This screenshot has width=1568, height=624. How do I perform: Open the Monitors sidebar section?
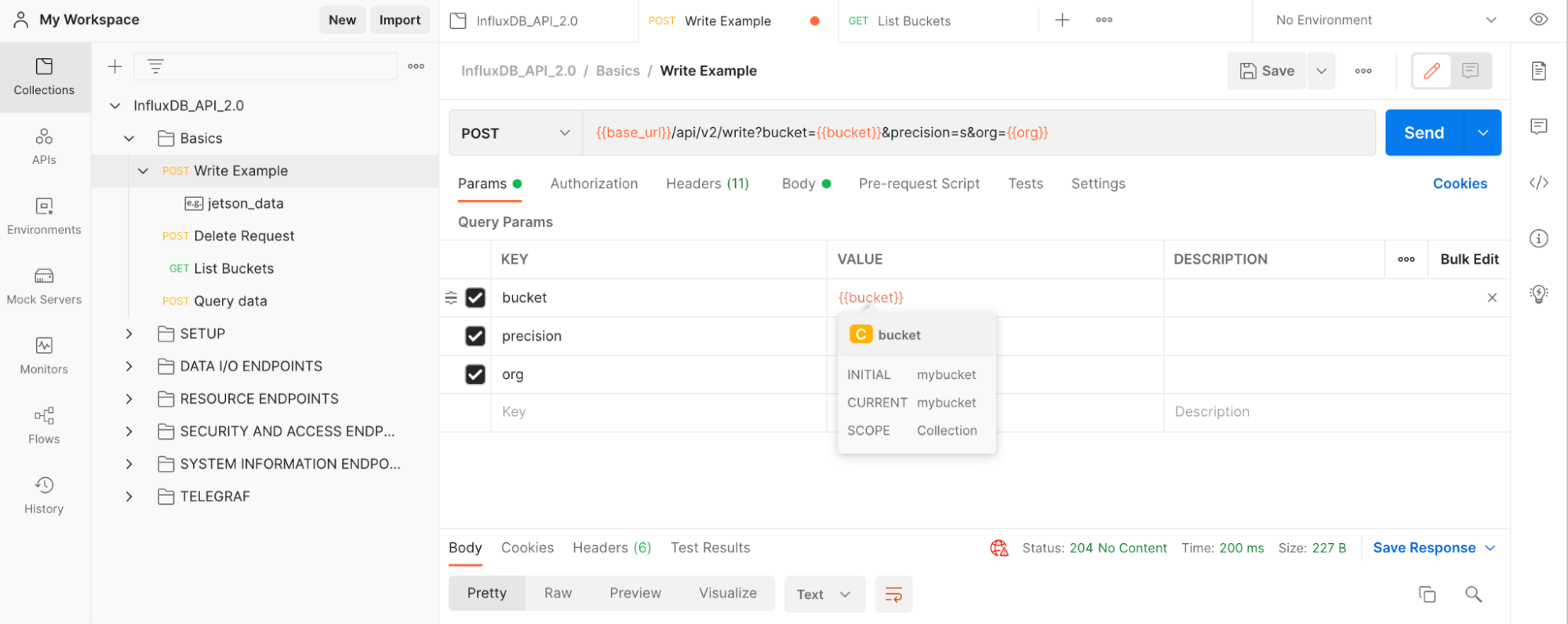(x=44, y=356)
